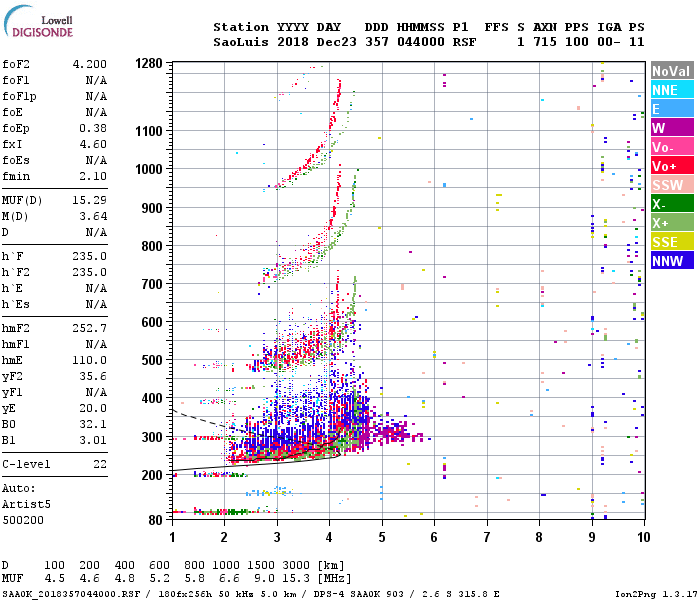Click the hmF2 value 252.7
700x600 pixels.
point(90,328)
